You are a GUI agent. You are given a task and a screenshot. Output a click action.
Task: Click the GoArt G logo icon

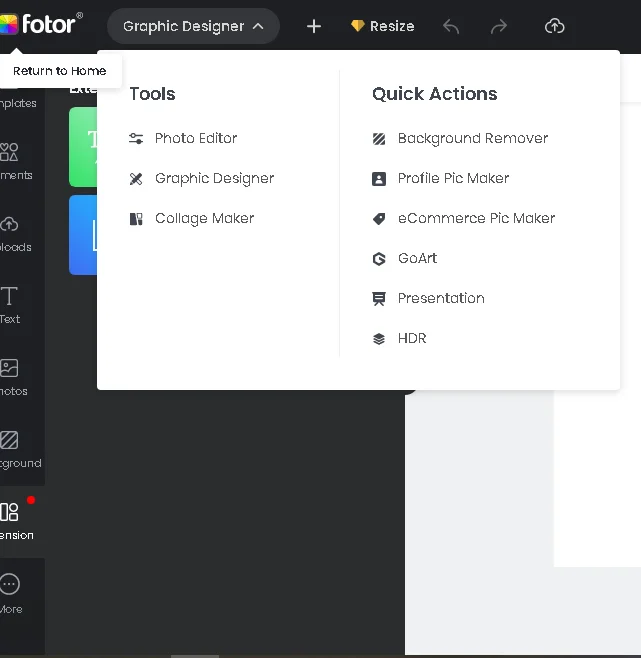379,259
